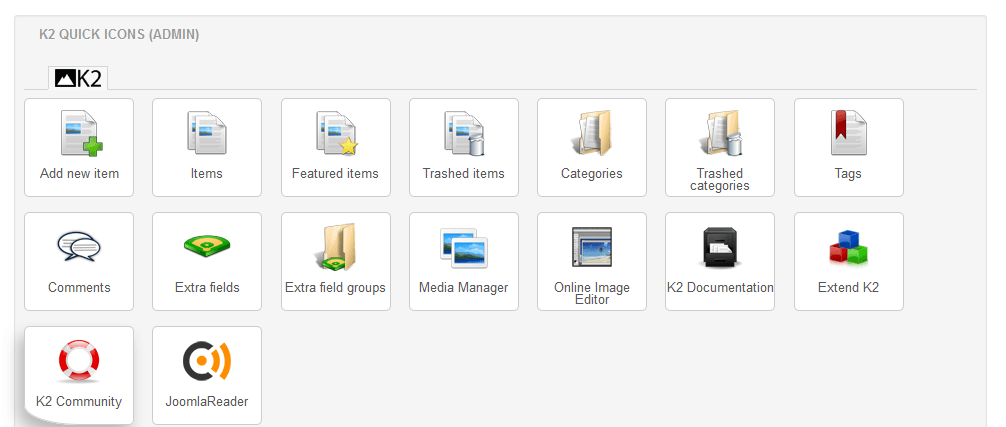Click the K2 QUICK ICONS (ADMIN) heading
This screenshot has height=427, width=1006.
[x=119, y=35]
